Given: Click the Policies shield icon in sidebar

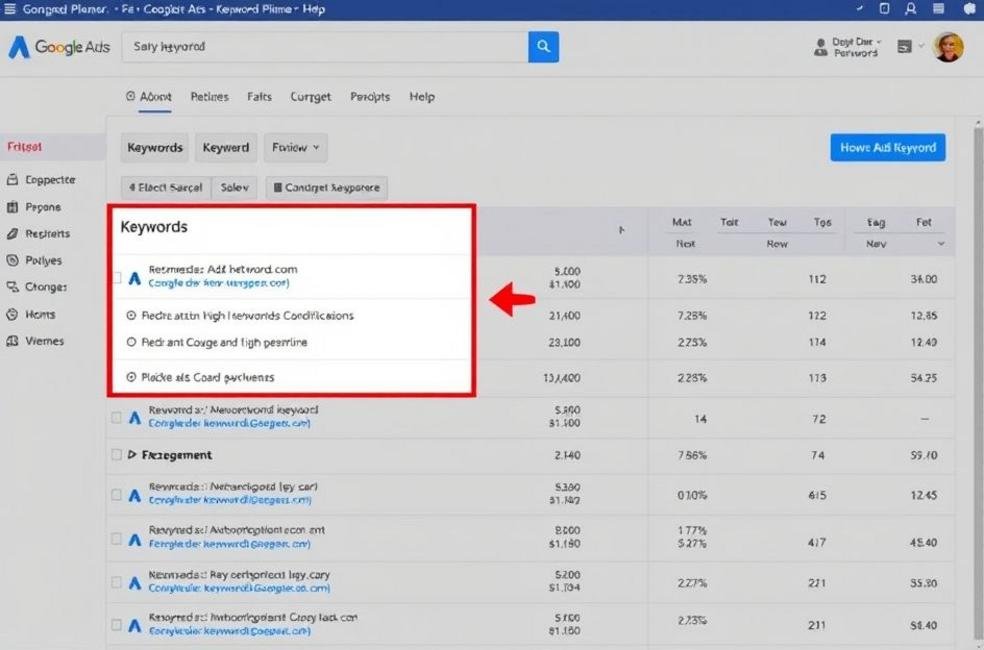Looking at the screenshot, I should pos(14,260).
